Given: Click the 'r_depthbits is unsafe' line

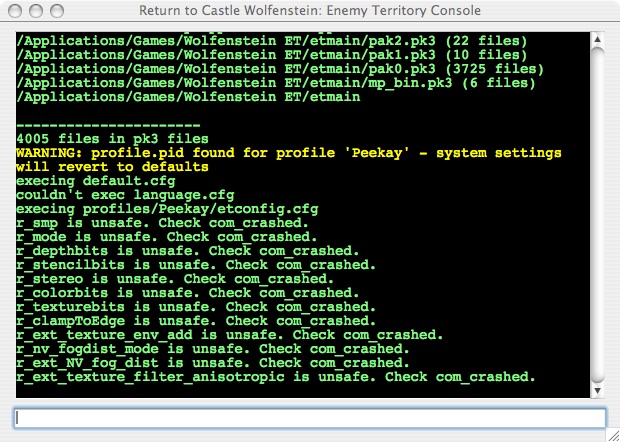Looking at the screenshot, I should click(x=187, y=251).
